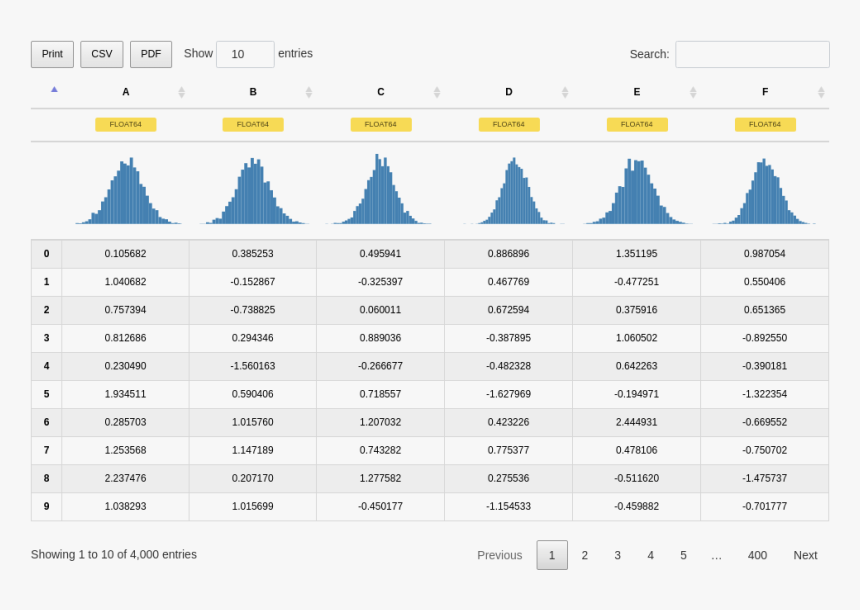Toggle sort order for column E

click(693, 91)
